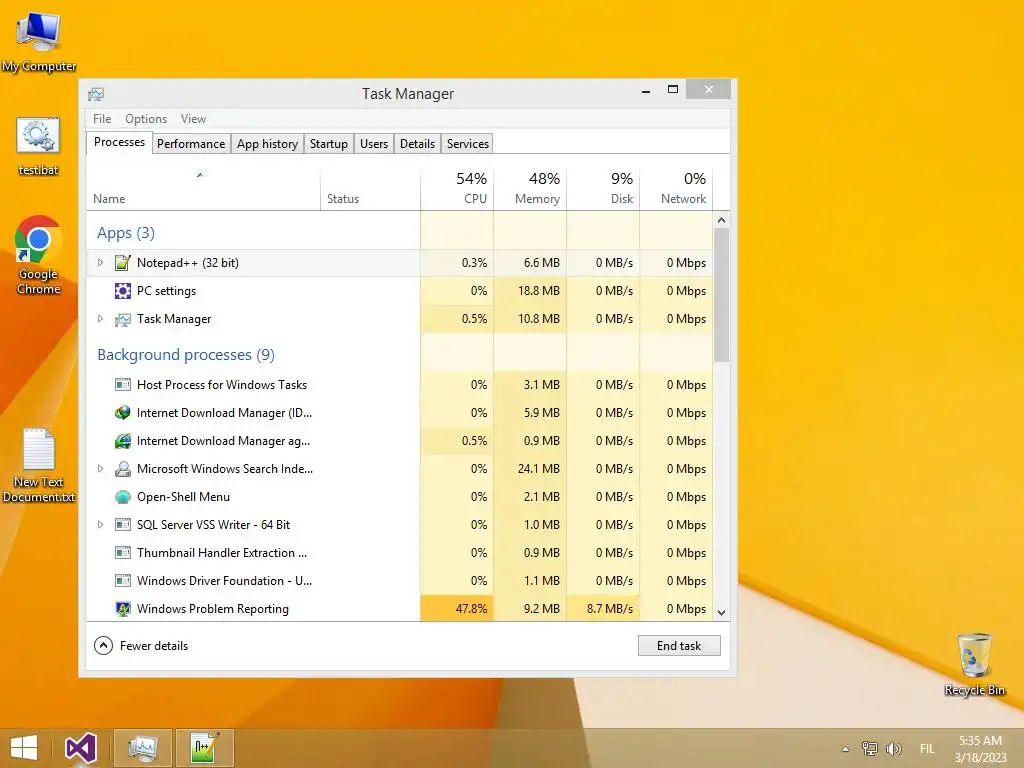1024x768 pixels.
Task: Open the Windows Start button
Action: (24, 748)
